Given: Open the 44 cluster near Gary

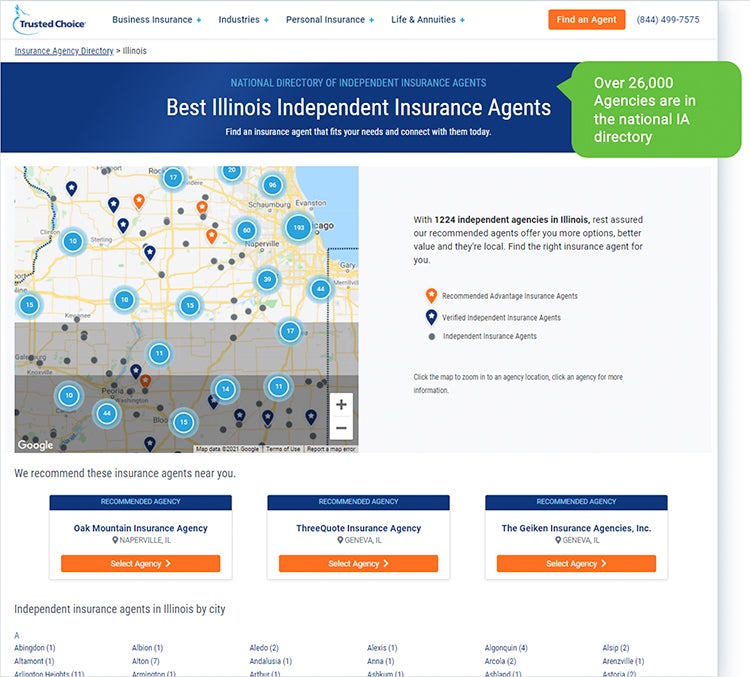Looking at the screenshot, I should (320, 289).
